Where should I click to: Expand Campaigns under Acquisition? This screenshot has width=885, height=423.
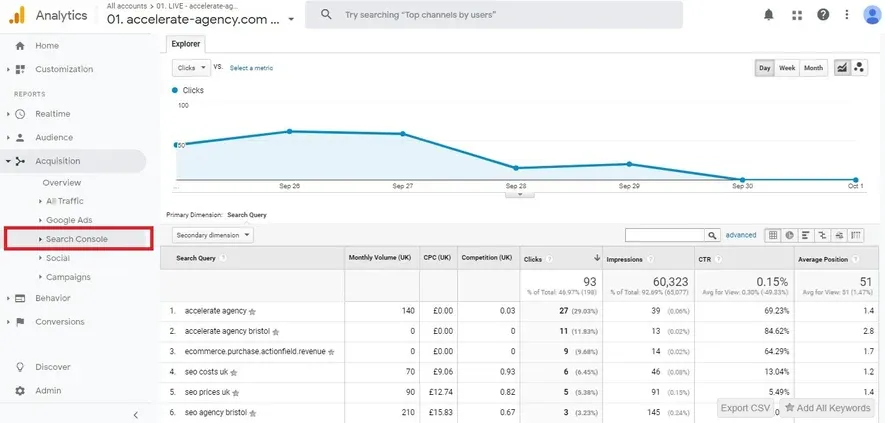pyautogui.click(x=41, y=277)
